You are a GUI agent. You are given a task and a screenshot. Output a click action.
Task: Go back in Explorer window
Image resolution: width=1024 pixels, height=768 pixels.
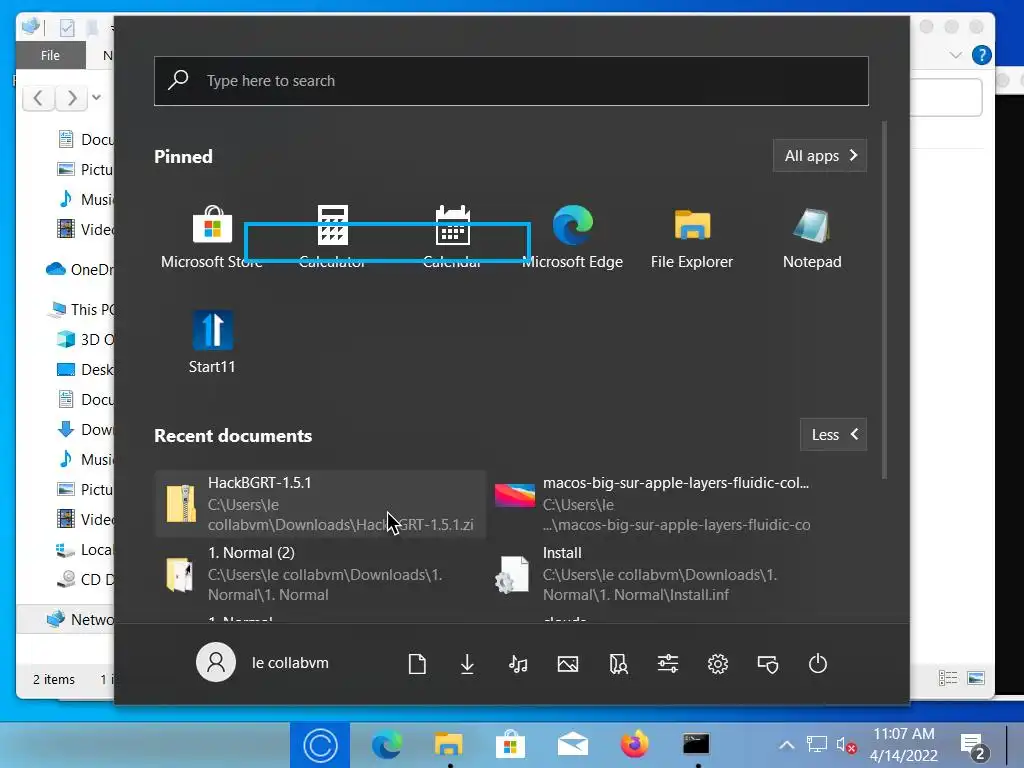(38, 98)
